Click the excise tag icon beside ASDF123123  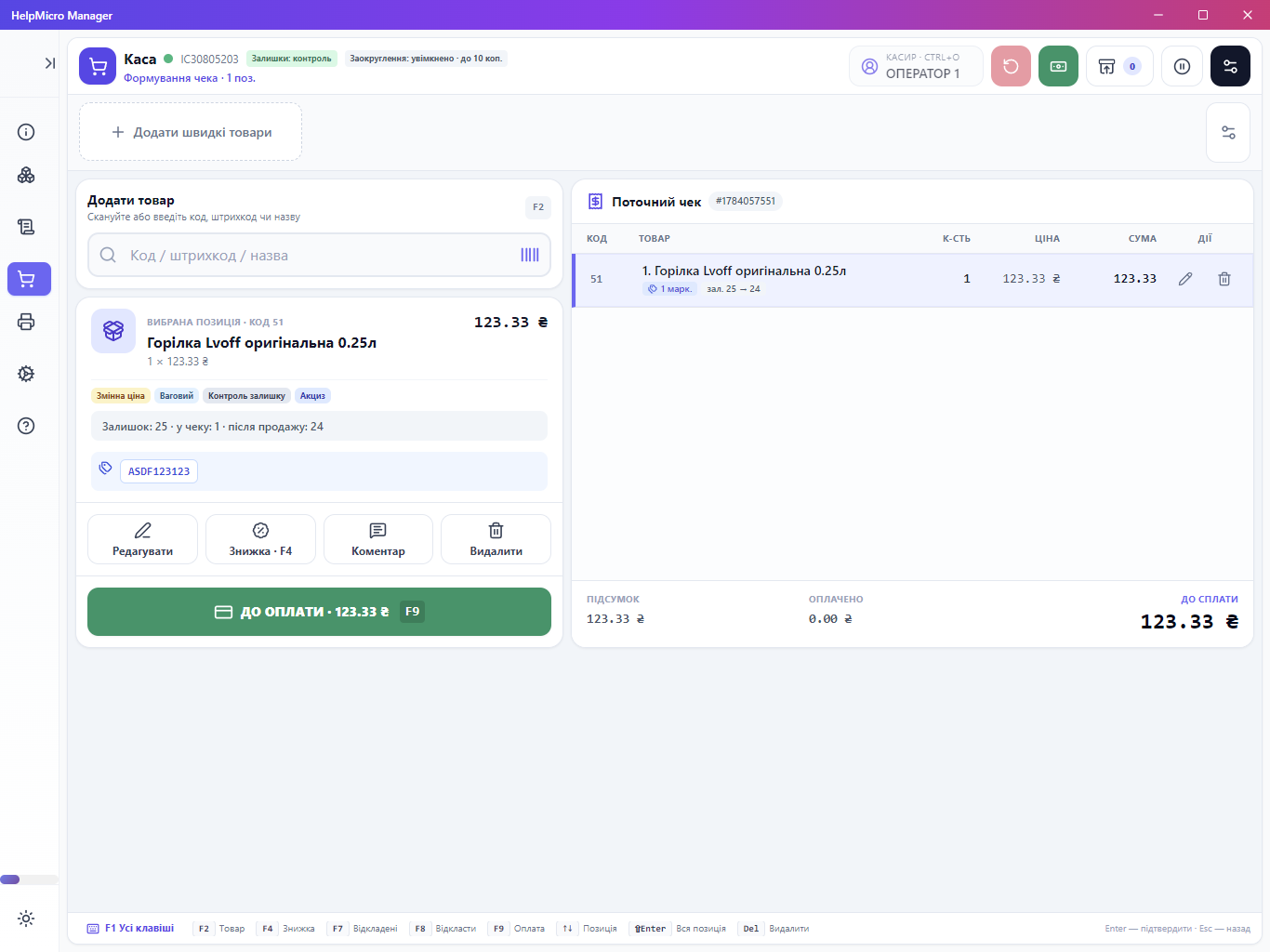click(105, 469)
